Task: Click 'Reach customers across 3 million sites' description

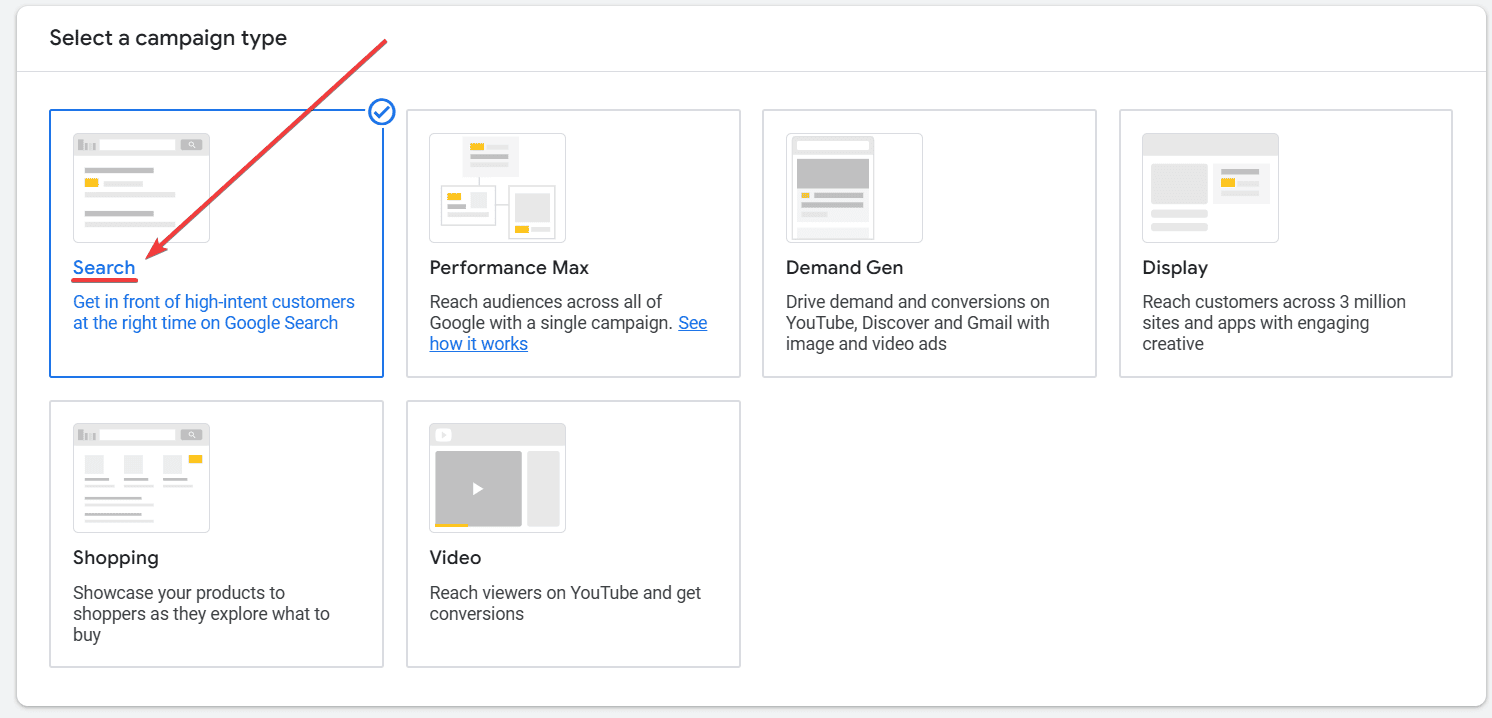Action: [x=1274, y=323]
